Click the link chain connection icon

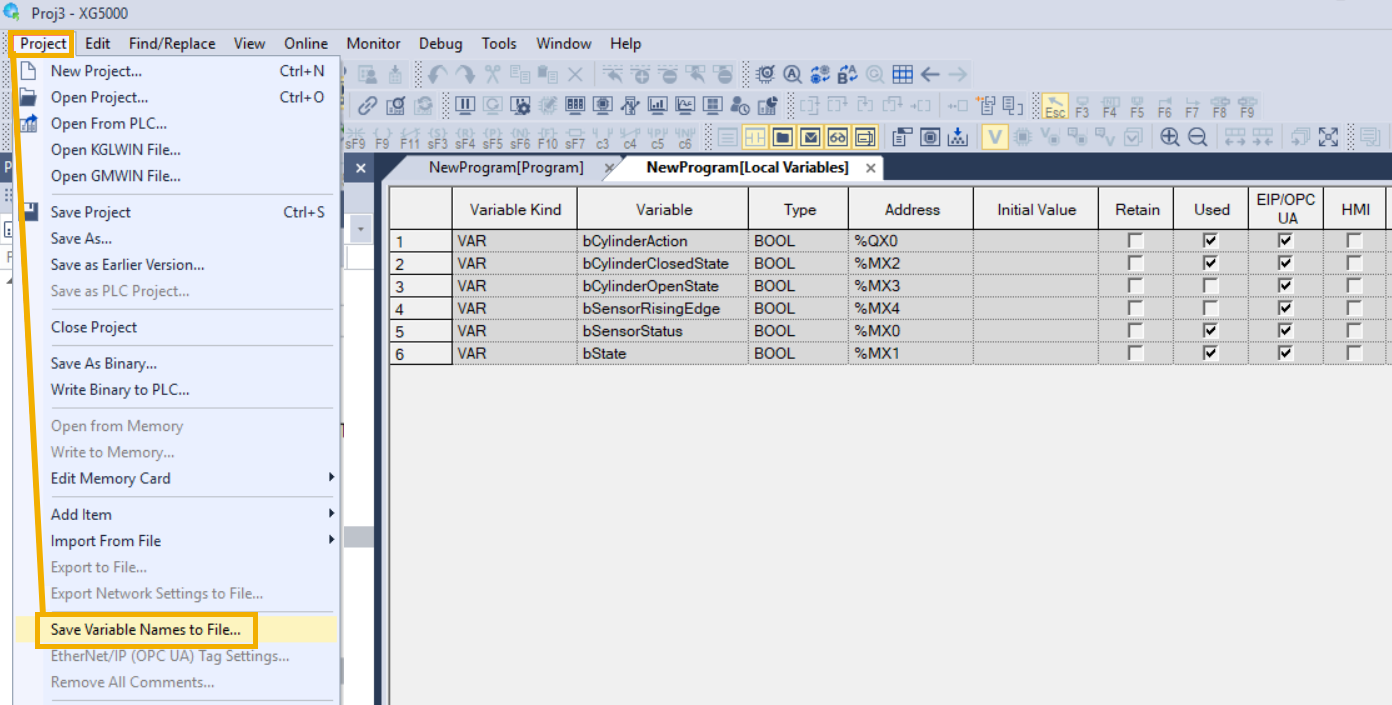[x=368, y=106]
